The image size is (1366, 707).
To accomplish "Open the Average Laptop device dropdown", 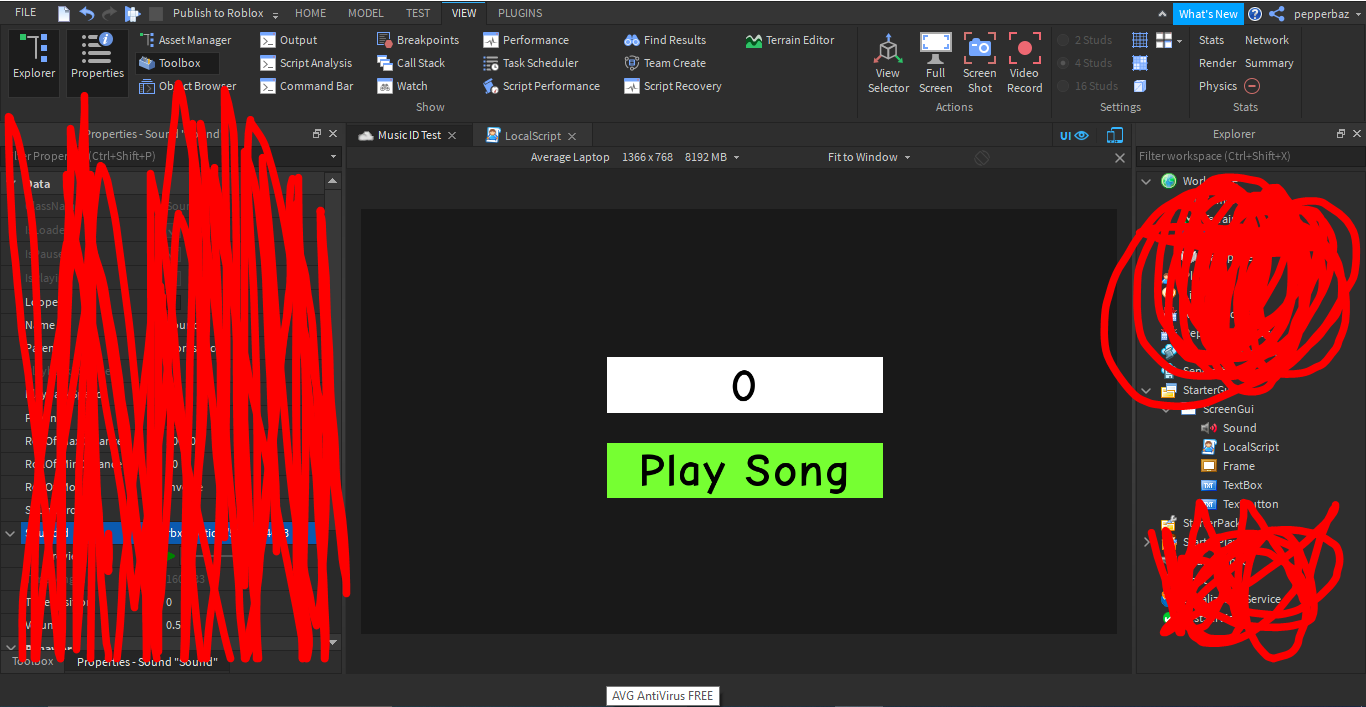I will coord(570,157).
